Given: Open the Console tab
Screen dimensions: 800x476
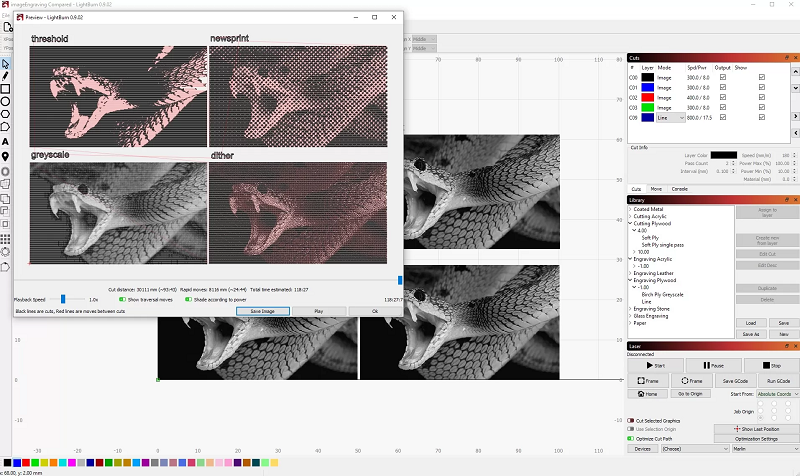Looking at the screenshot, I should [x=679, y=188].
